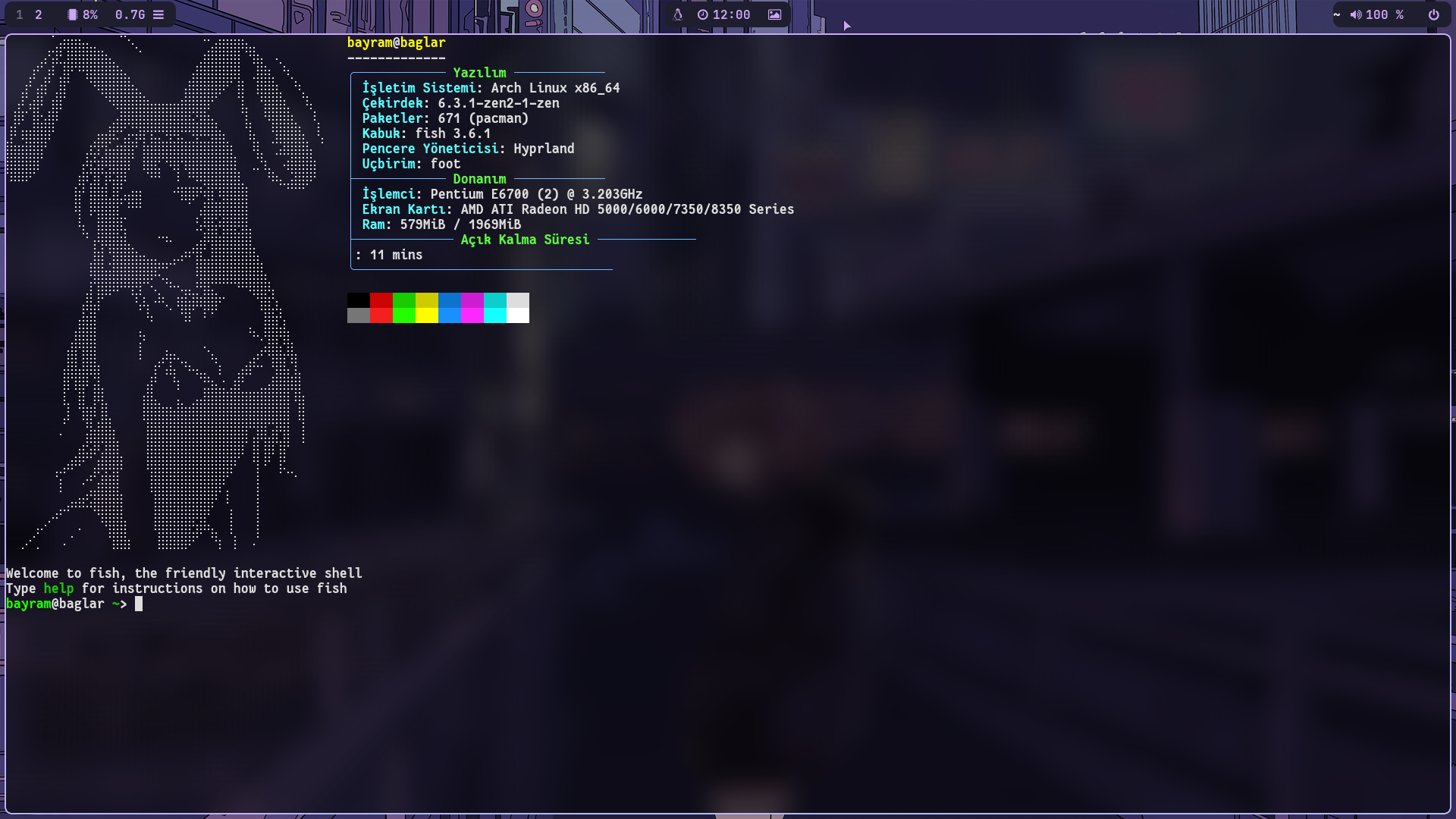1456x819 pixels.
Task: Click the power button icon
Action: point(1433,14)
